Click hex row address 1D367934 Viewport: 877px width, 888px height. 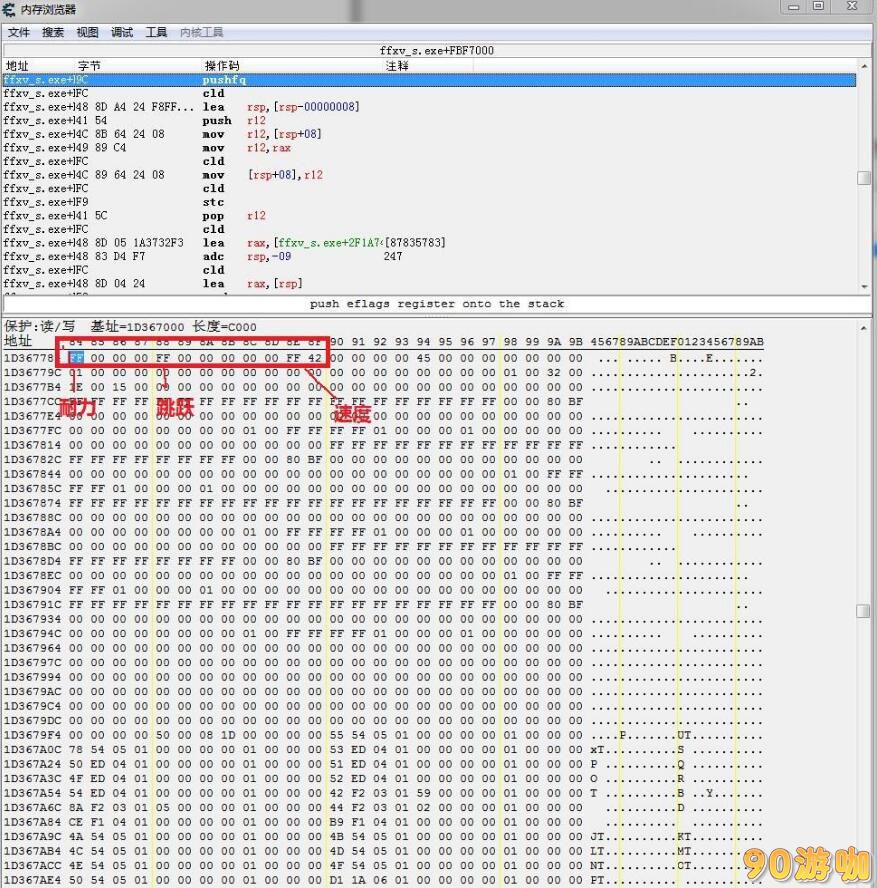coord(32,620)
